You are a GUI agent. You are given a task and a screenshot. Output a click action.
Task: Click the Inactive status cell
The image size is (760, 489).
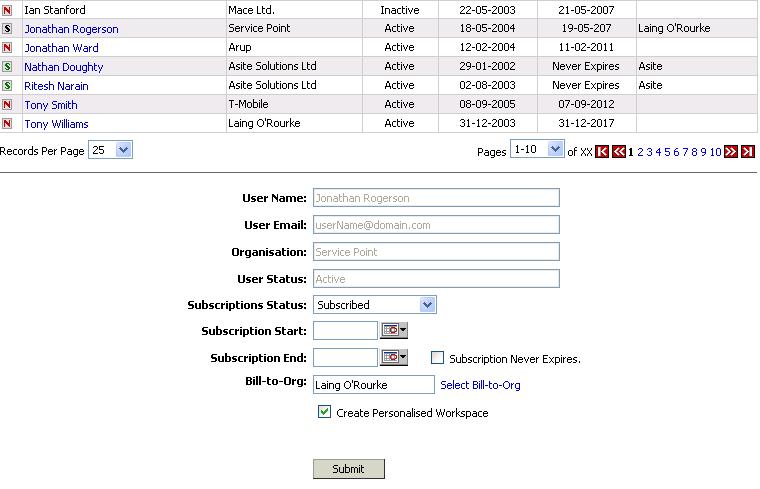tap(400, 10)
